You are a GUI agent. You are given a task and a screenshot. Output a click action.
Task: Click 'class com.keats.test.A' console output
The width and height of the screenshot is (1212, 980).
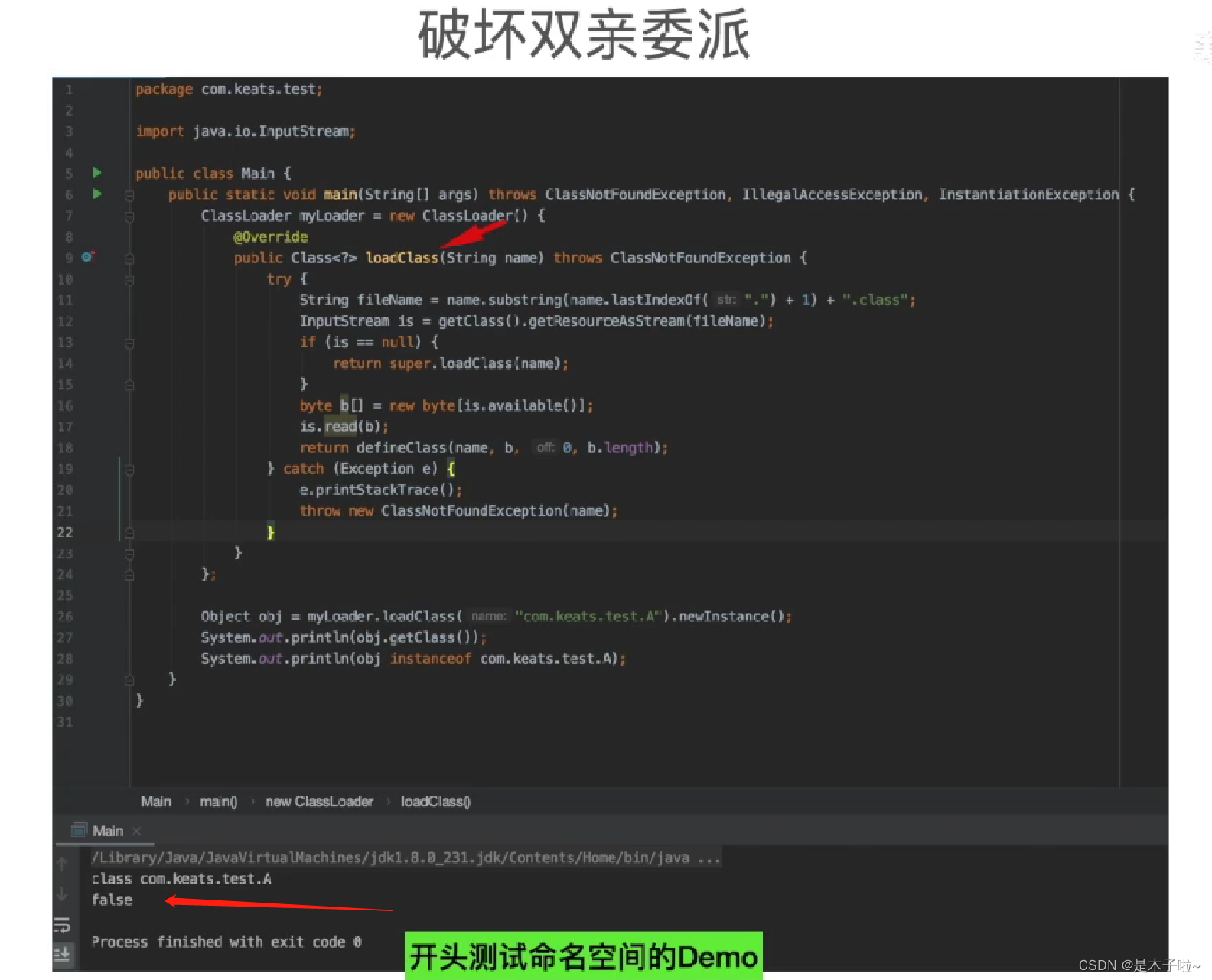(x=181, y=879)
